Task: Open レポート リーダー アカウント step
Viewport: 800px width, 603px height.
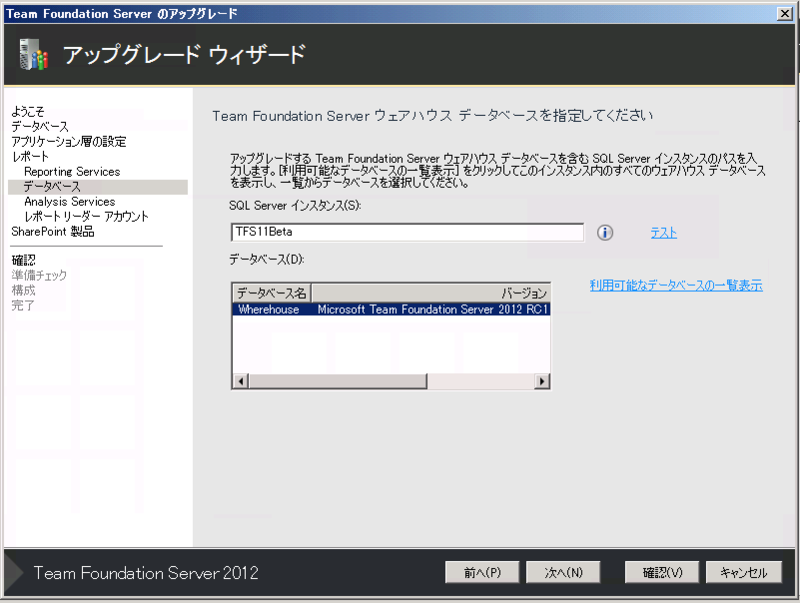Action: [86, 216]
